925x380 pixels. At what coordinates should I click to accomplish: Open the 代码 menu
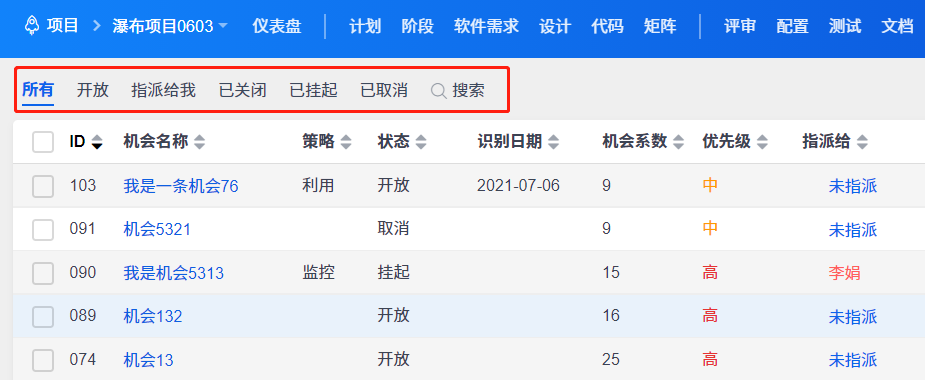(608, 27)
